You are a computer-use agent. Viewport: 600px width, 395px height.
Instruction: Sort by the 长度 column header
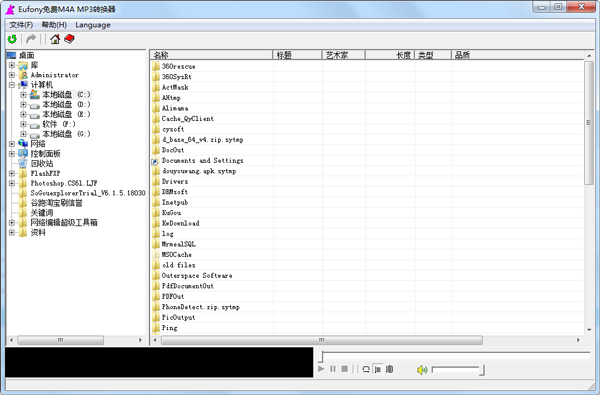(x=390, y=55)
